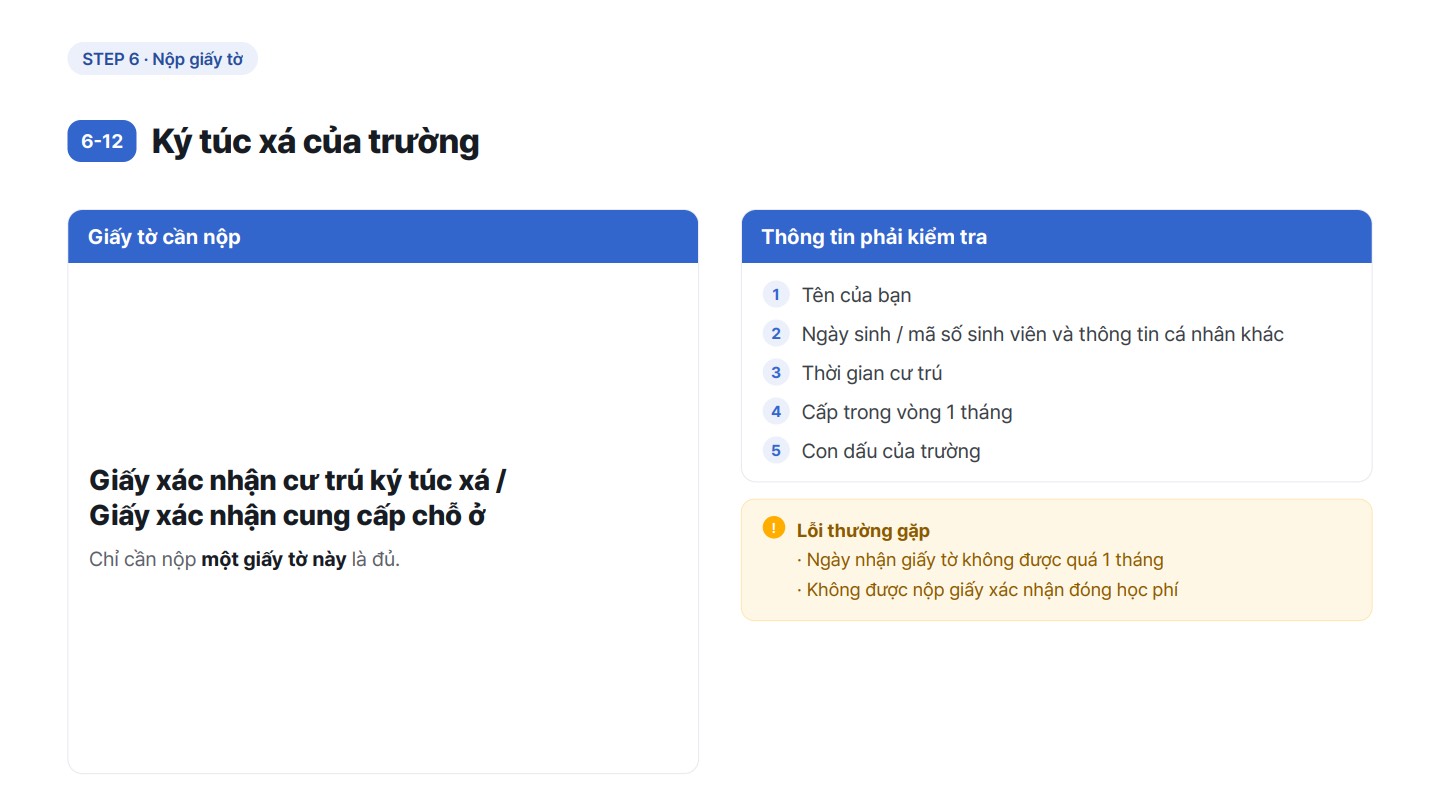Click the Con dấu của trường item
Image resolution: width=1440 pixels, height=810 pixels.
tap(891, 451)
